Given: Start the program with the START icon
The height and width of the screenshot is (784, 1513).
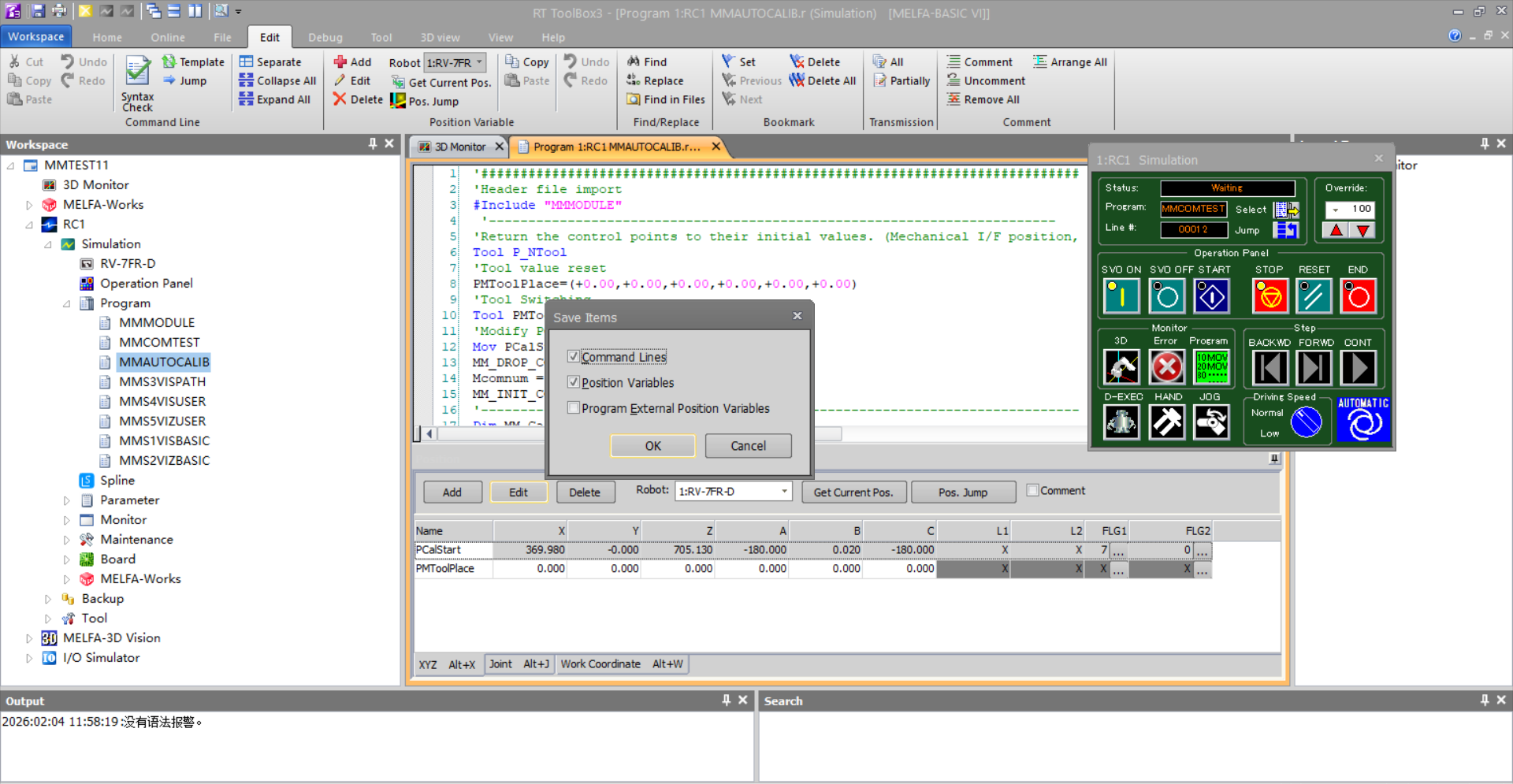Looking at the screenshot, I should click(1211, 297).
